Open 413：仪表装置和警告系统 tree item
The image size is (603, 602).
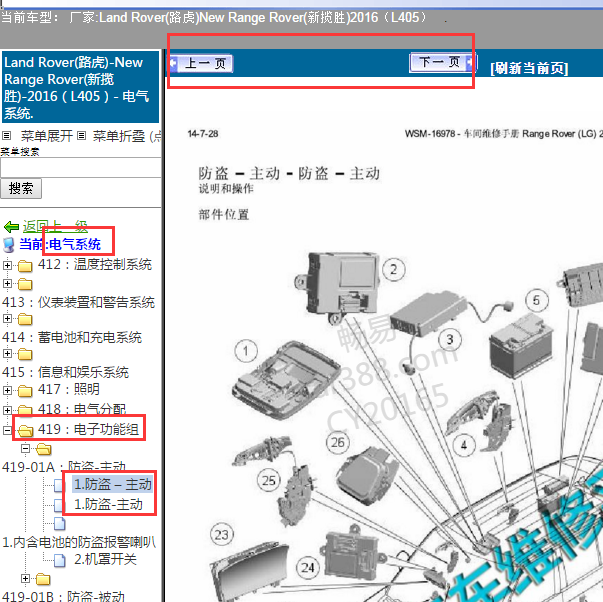[78, 302]
